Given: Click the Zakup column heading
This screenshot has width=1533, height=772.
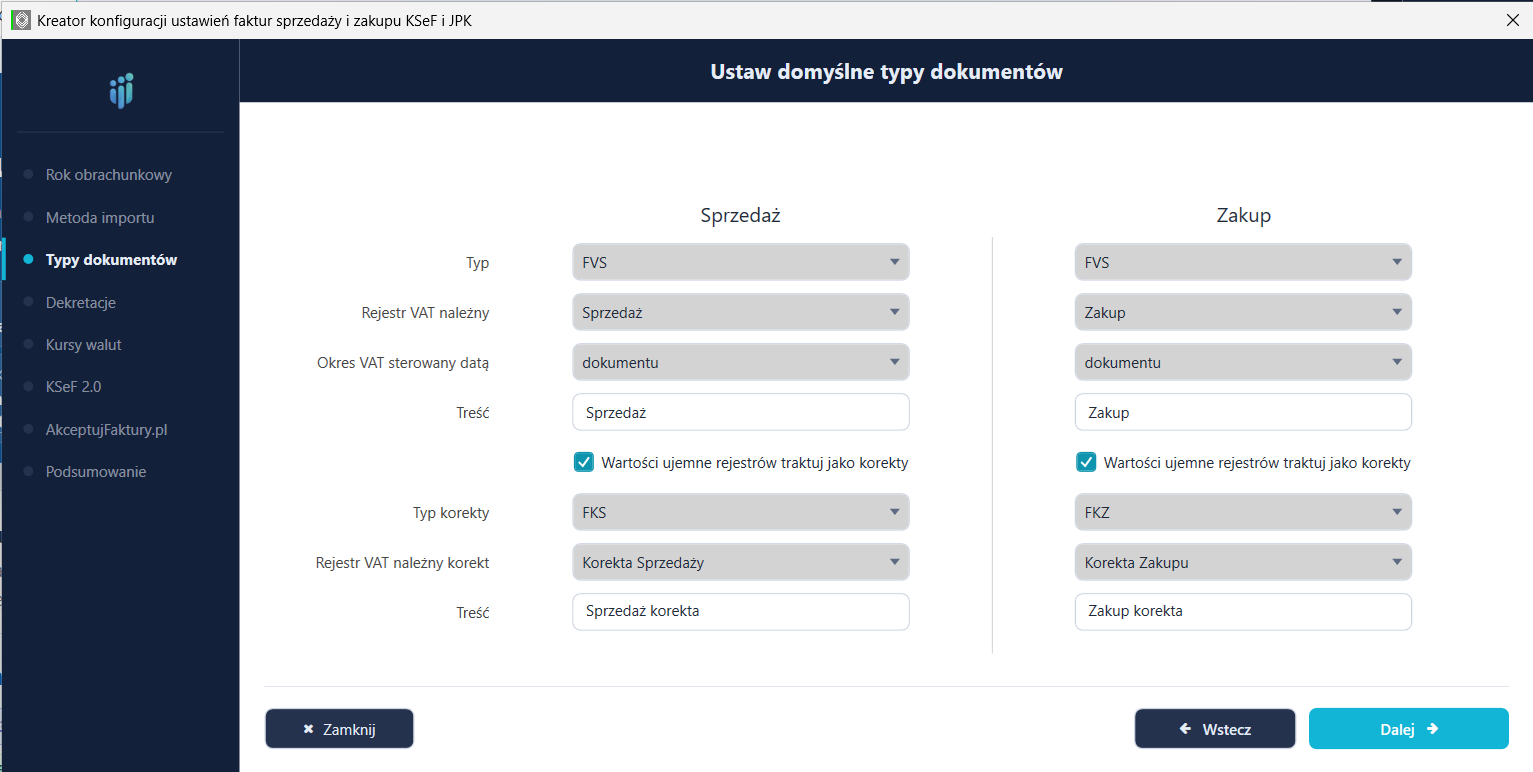Looking at the screenshot, I should point(1243,215).
